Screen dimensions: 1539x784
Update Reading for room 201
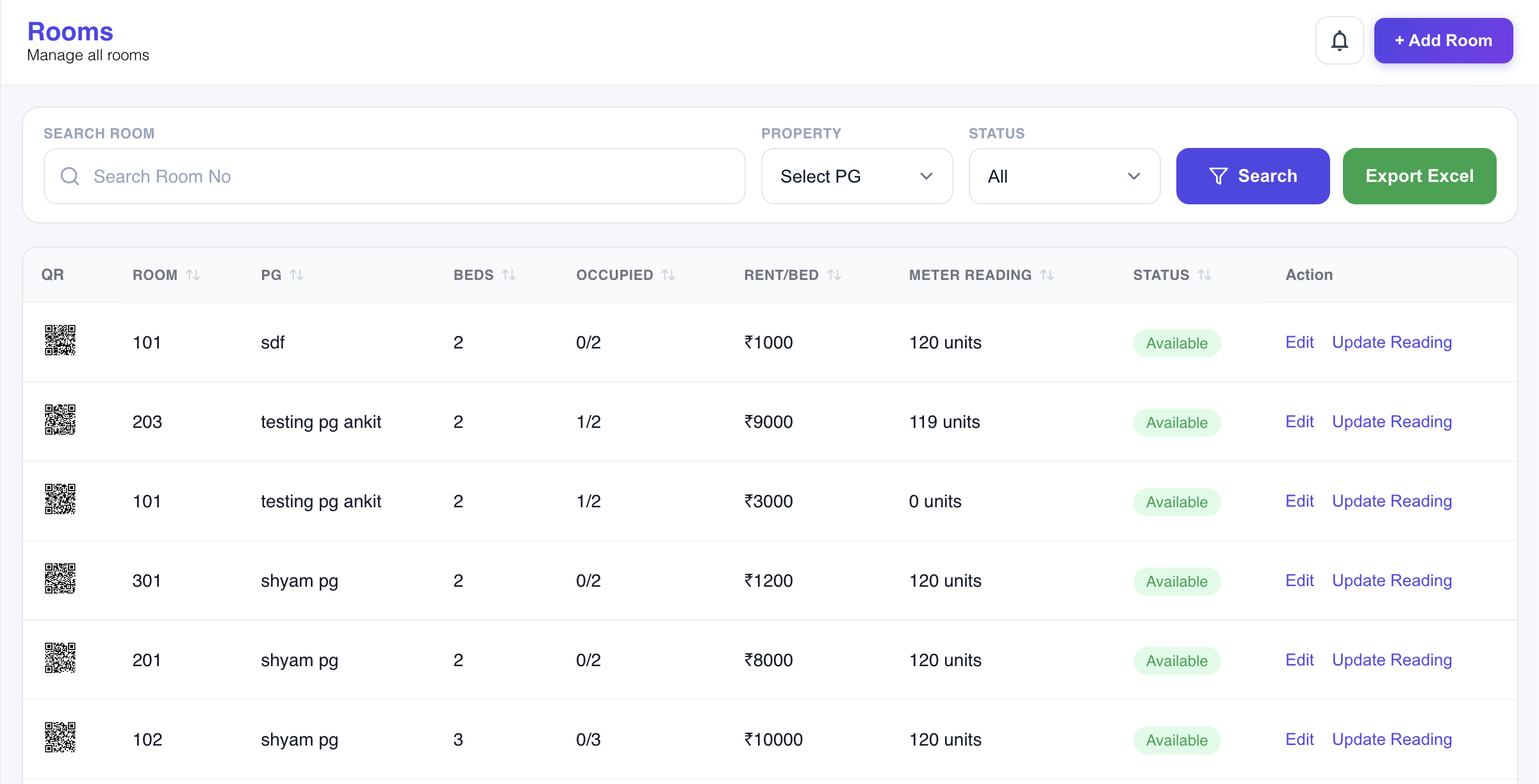[x=1392, y=660]
